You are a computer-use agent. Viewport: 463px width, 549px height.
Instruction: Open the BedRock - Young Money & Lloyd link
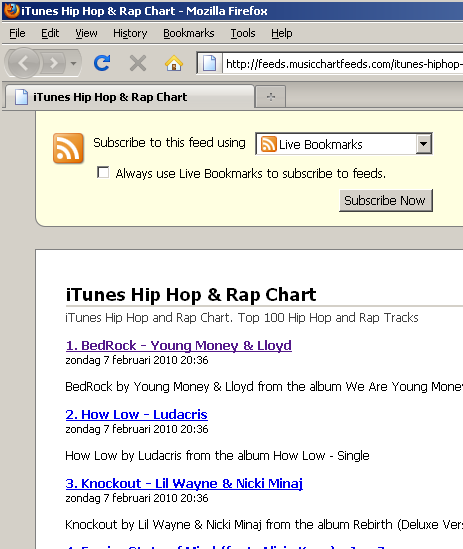pyautogui.click(x=179, y=346)
